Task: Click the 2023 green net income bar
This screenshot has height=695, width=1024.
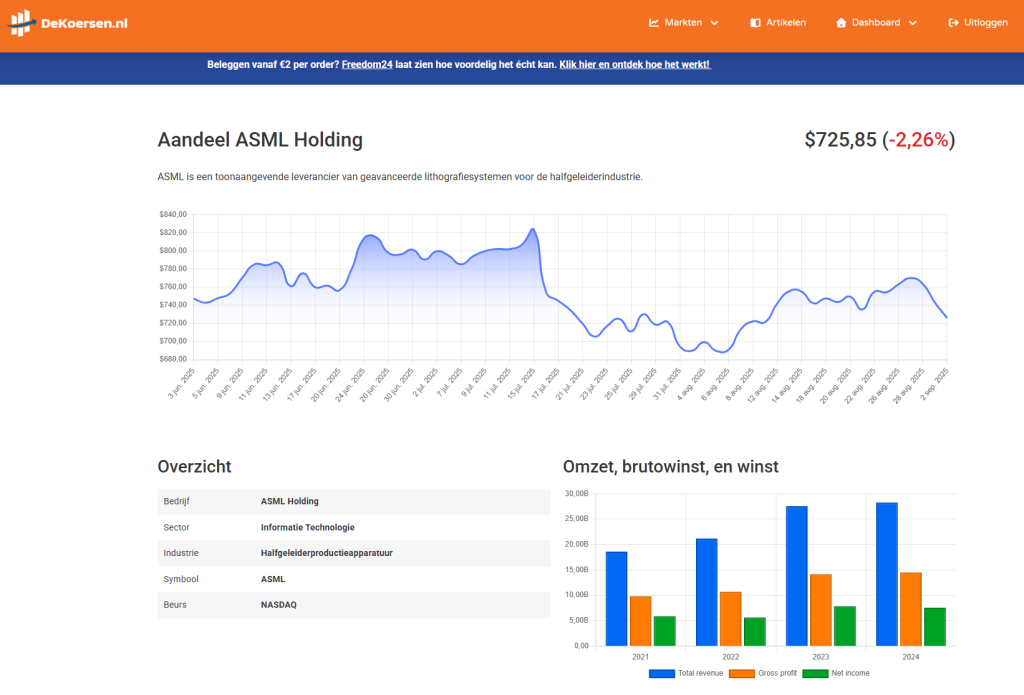Action: tap(844, 625)
